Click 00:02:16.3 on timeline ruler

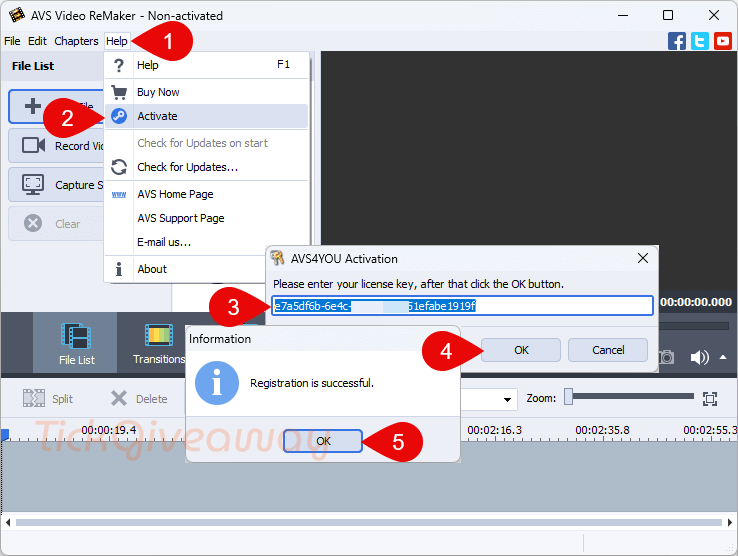pos(494,430)
